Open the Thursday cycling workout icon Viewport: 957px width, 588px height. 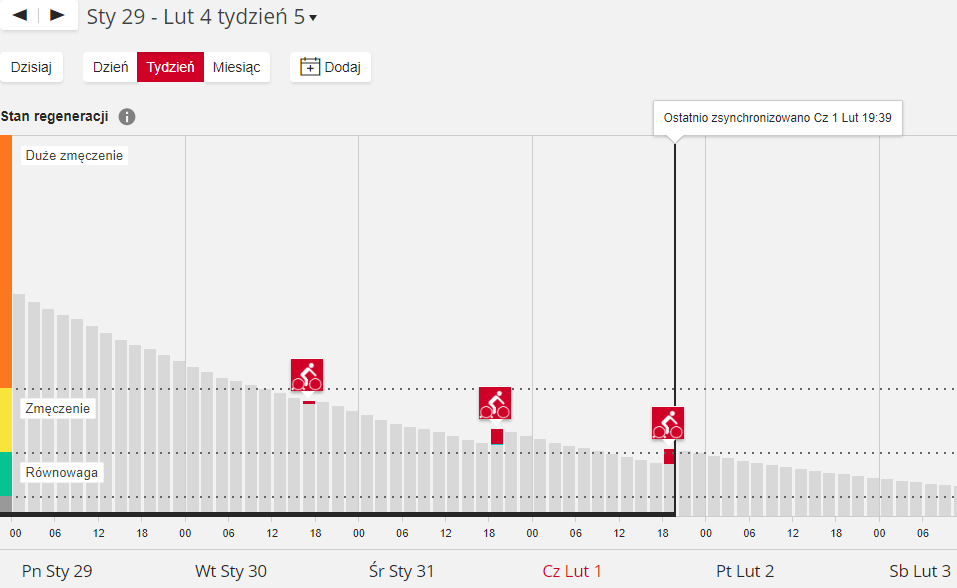point(668,423)
